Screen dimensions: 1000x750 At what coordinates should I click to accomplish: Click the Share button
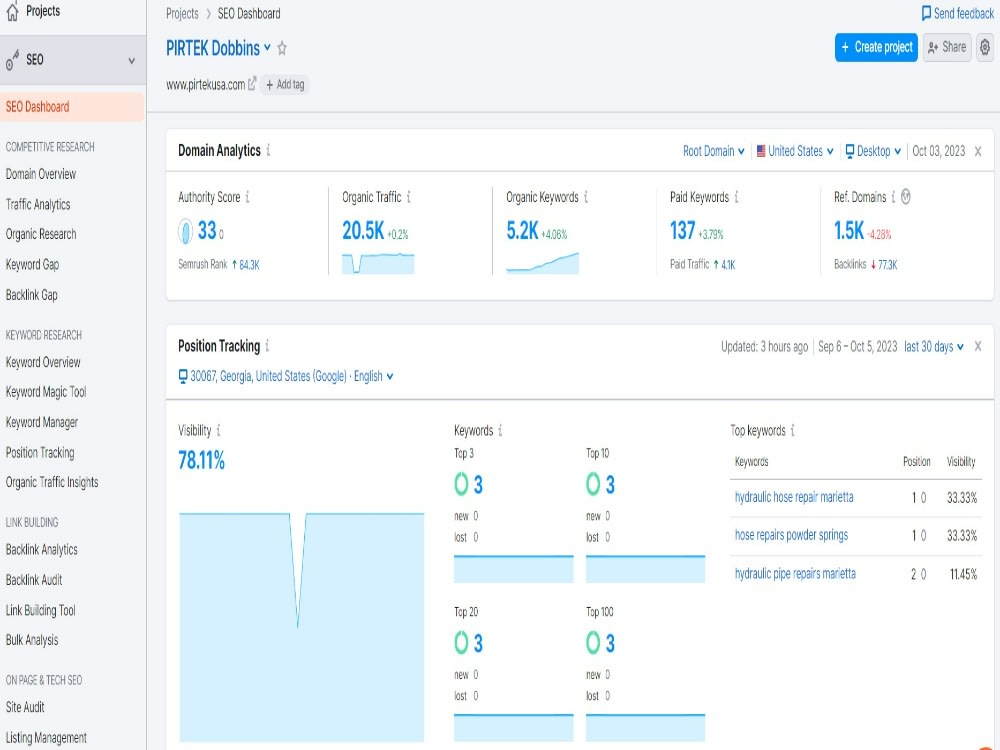pos(947,47)
